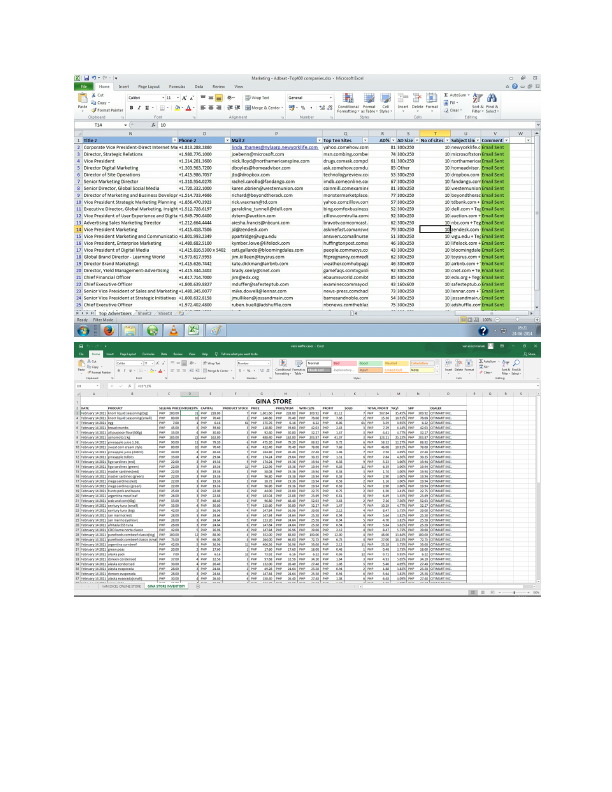
Task: Open the File tab in upper Excel window
Action: click(84, 87)
